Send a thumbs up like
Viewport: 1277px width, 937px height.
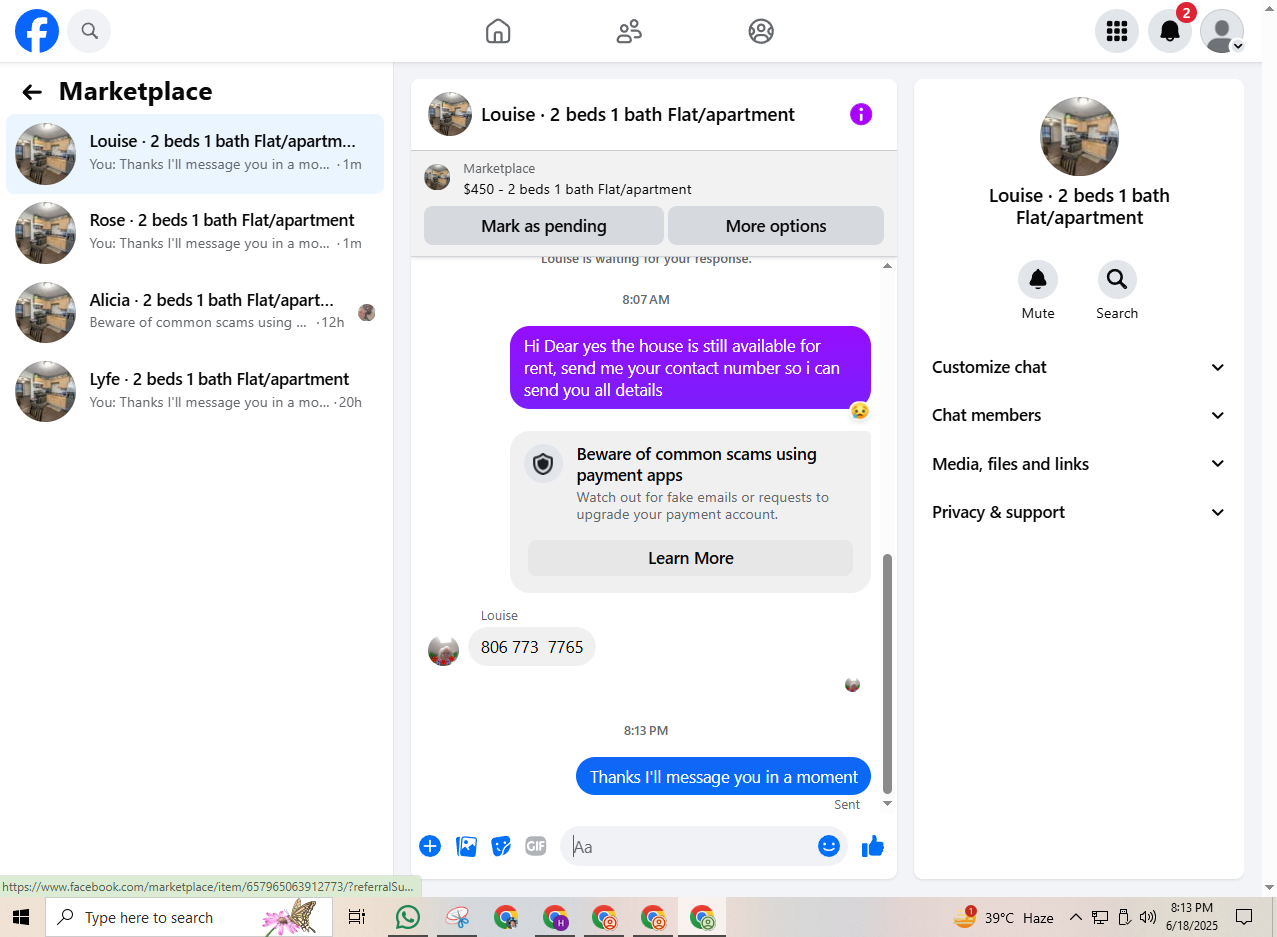coord(873,846)
